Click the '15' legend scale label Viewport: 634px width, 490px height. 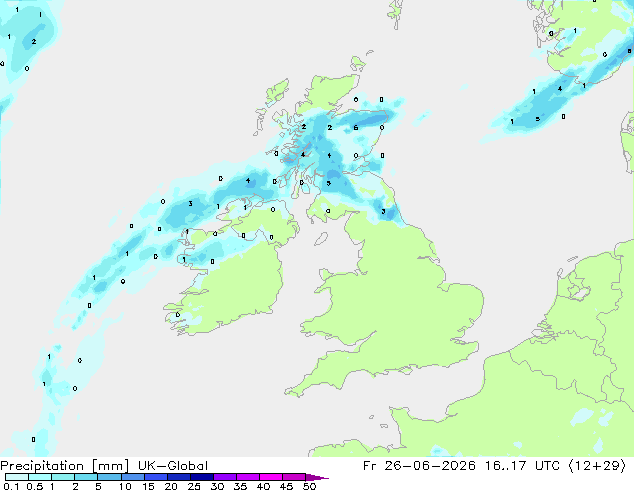(x=148, y=486)
